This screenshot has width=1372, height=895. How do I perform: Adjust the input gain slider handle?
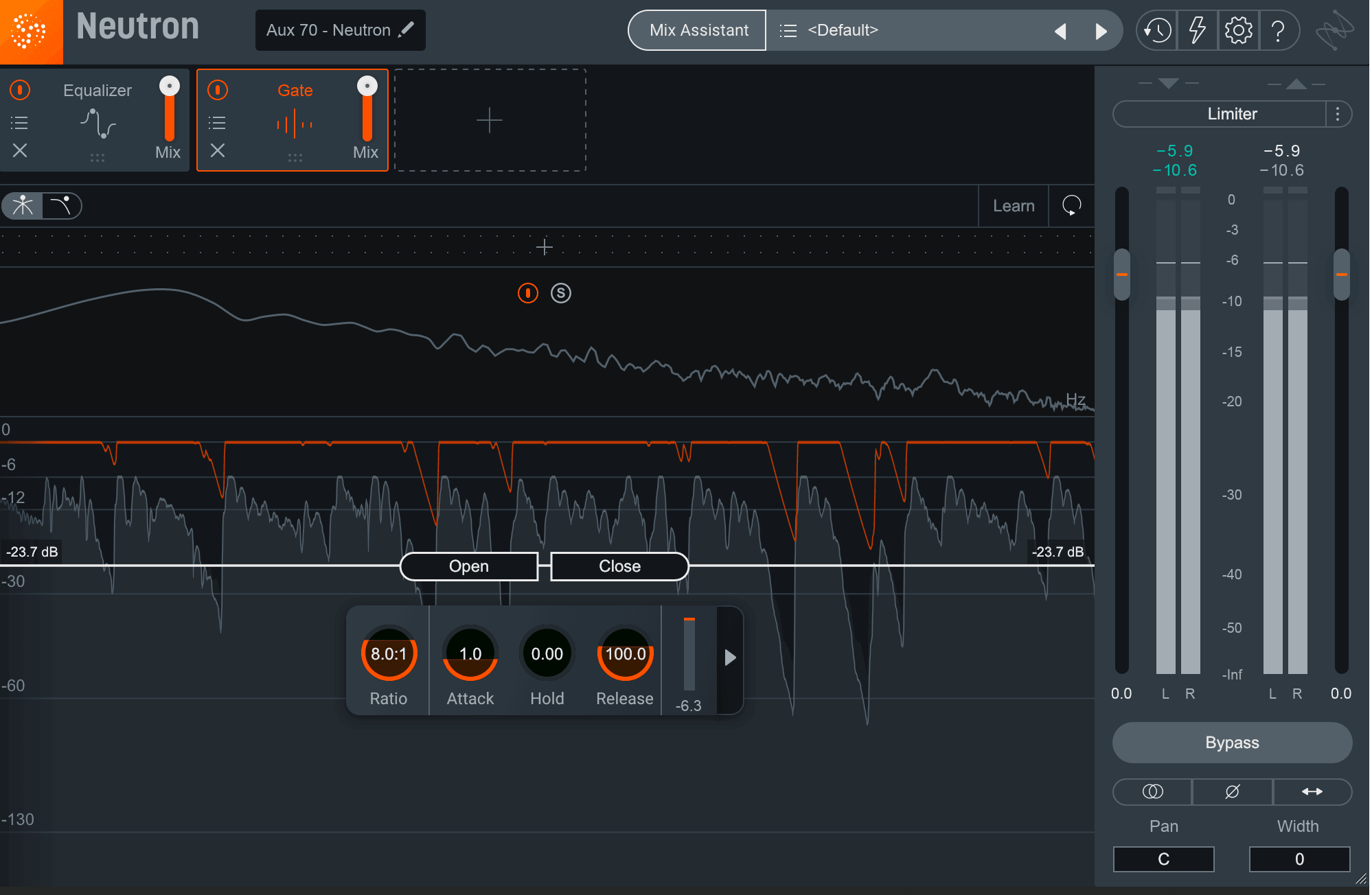click(1122, 275)
